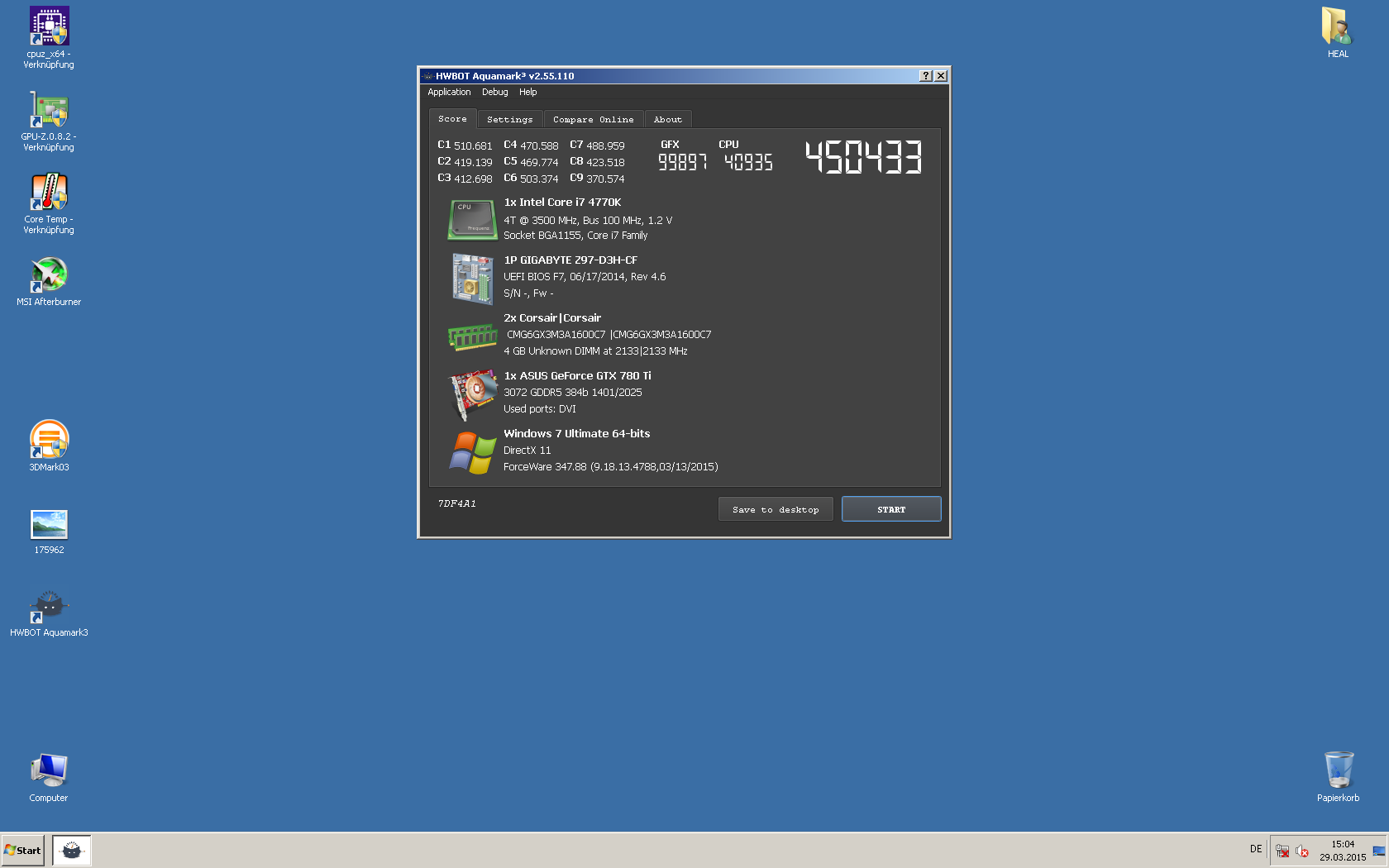
Task: Click the volume tray icon
Action: tap(1302, 851)
